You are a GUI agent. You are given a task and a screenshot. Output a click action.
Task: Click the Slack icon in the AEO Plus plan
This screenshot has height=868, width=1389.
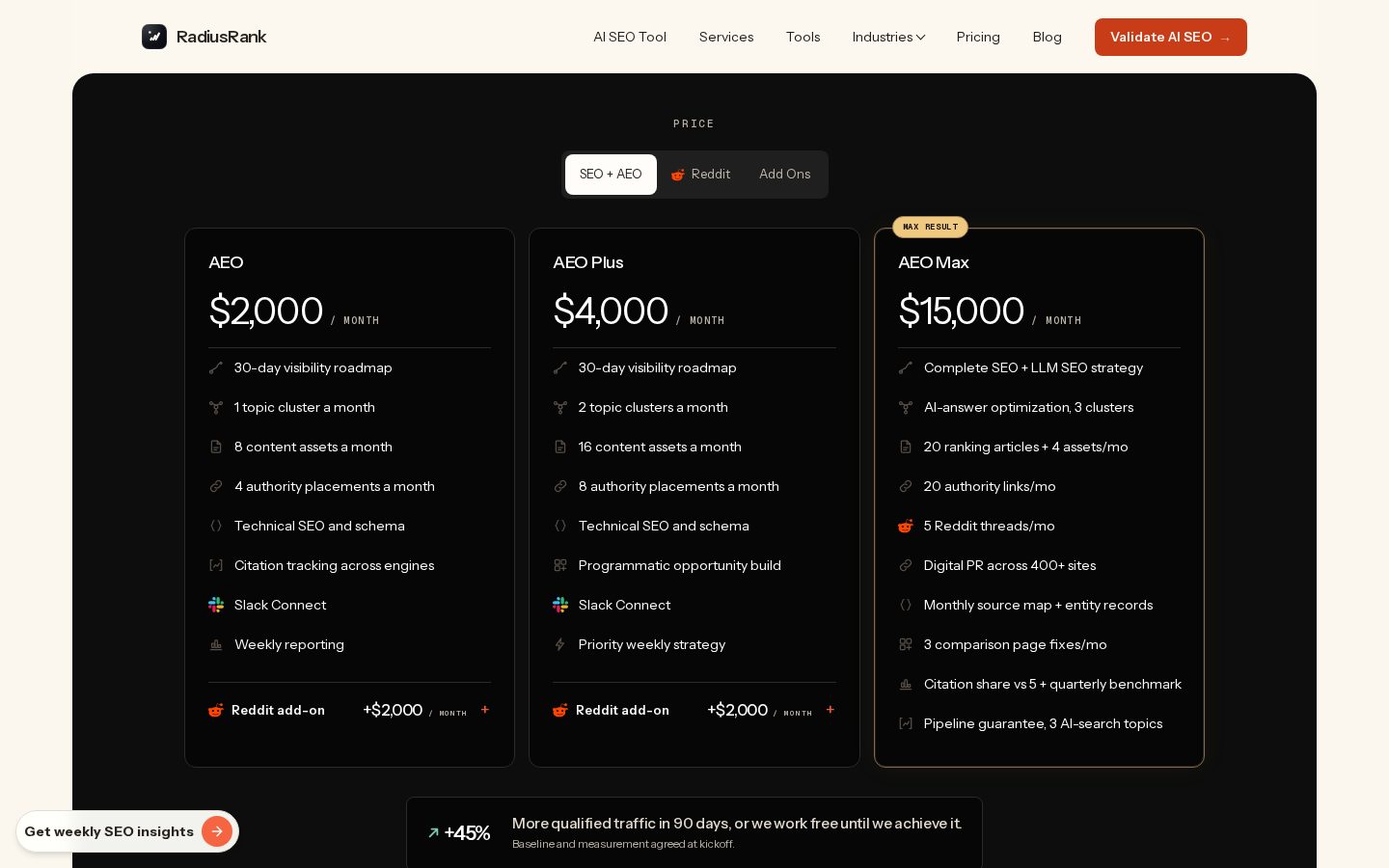[x=560, y=605]
